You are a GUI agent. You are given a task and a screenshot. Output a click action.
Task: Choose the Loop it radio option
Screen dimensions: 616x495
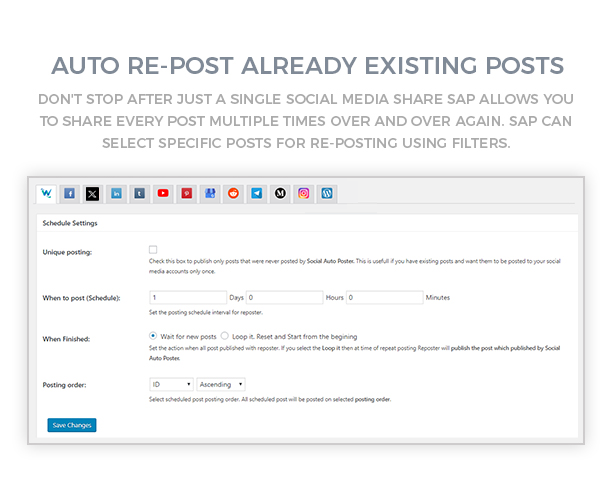(225, 336)
